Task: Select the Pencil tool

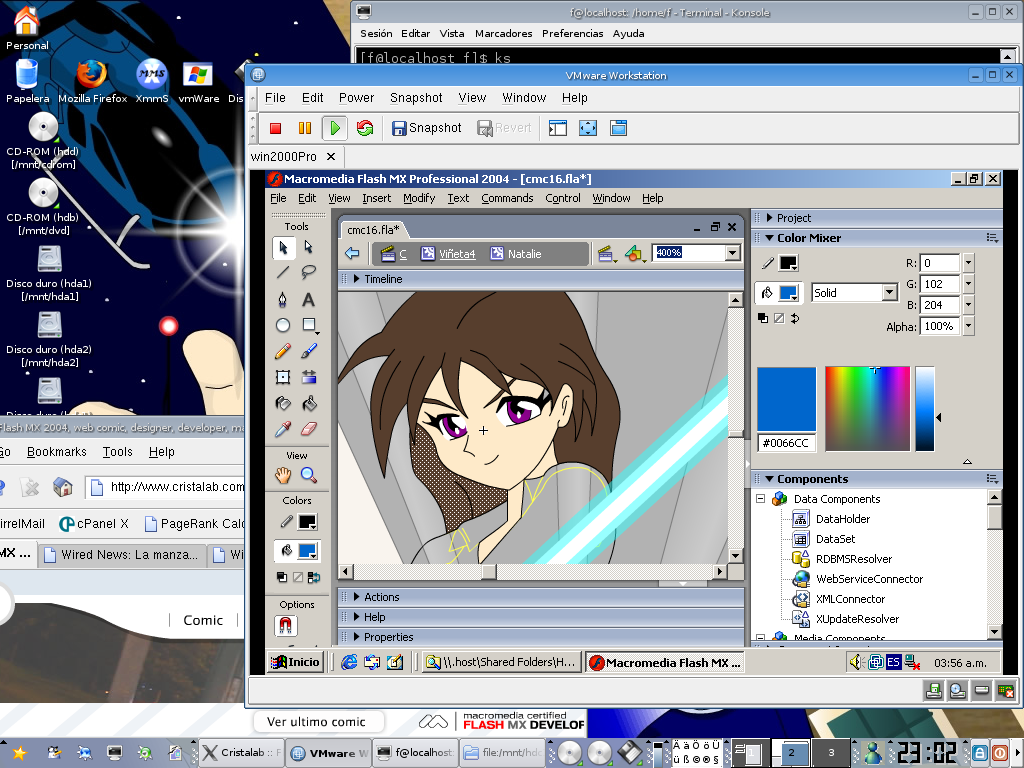Action: click(283, 351)
